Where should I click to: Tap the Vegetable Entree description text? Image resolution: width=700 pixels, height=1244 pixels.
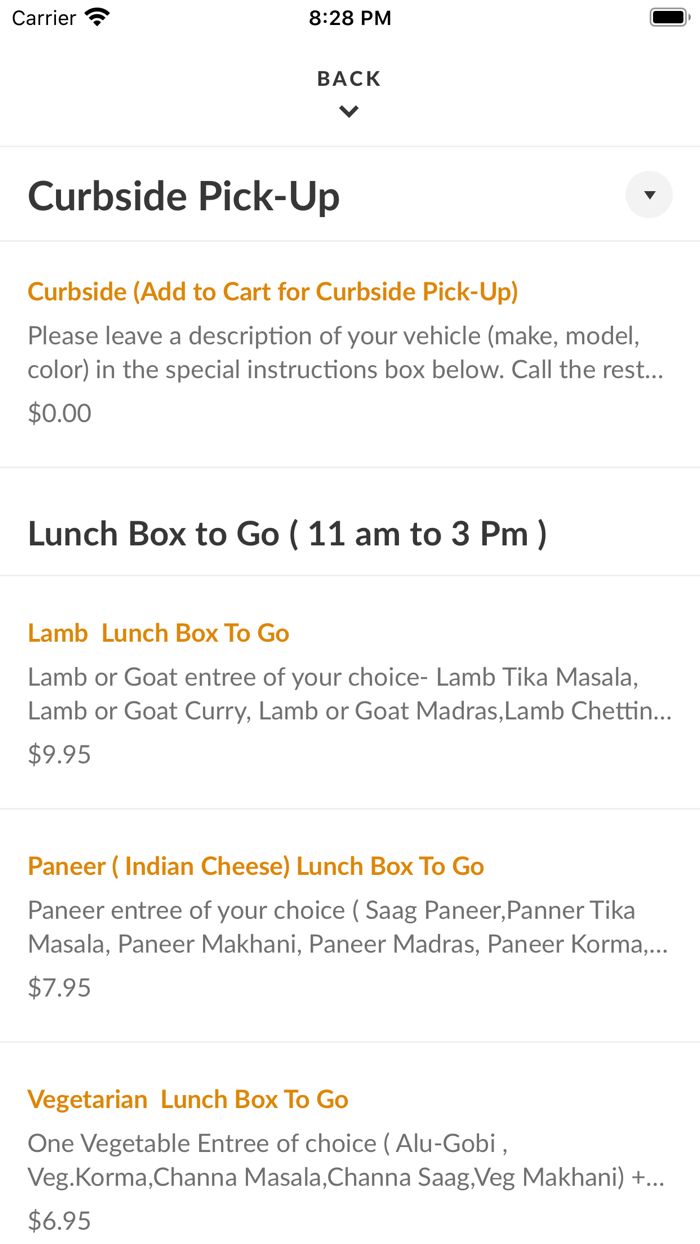[x=345, y=1160]
